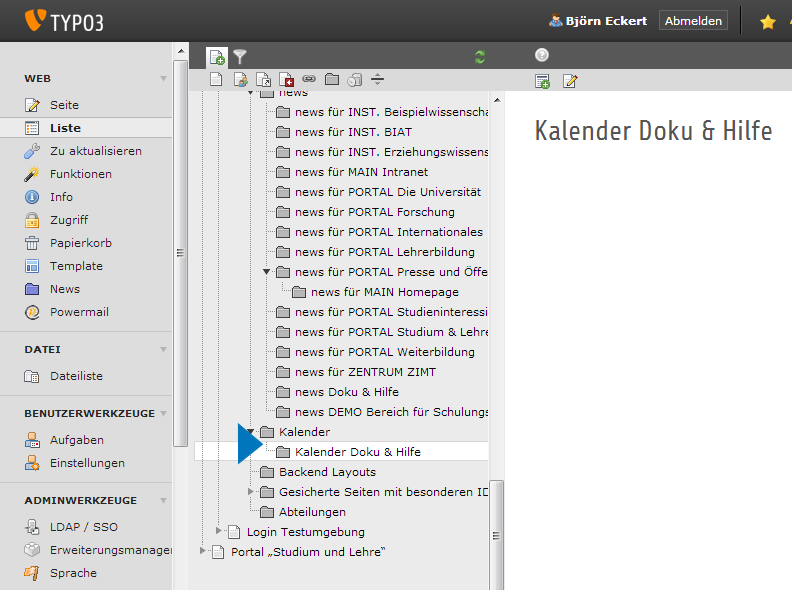
Task: Click the help question mark icon
Action: [x=542, y=56]
